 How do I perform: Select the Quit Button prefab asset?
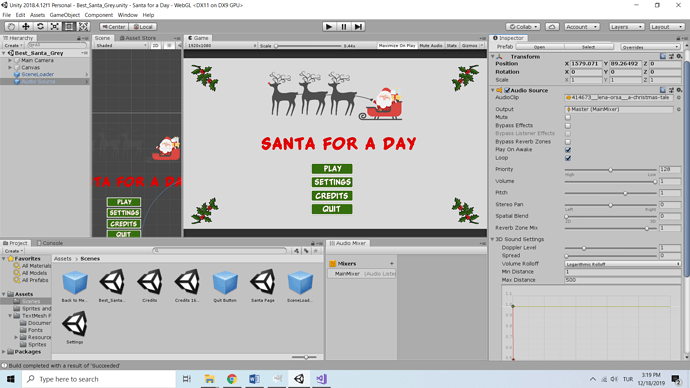[225, 286]
